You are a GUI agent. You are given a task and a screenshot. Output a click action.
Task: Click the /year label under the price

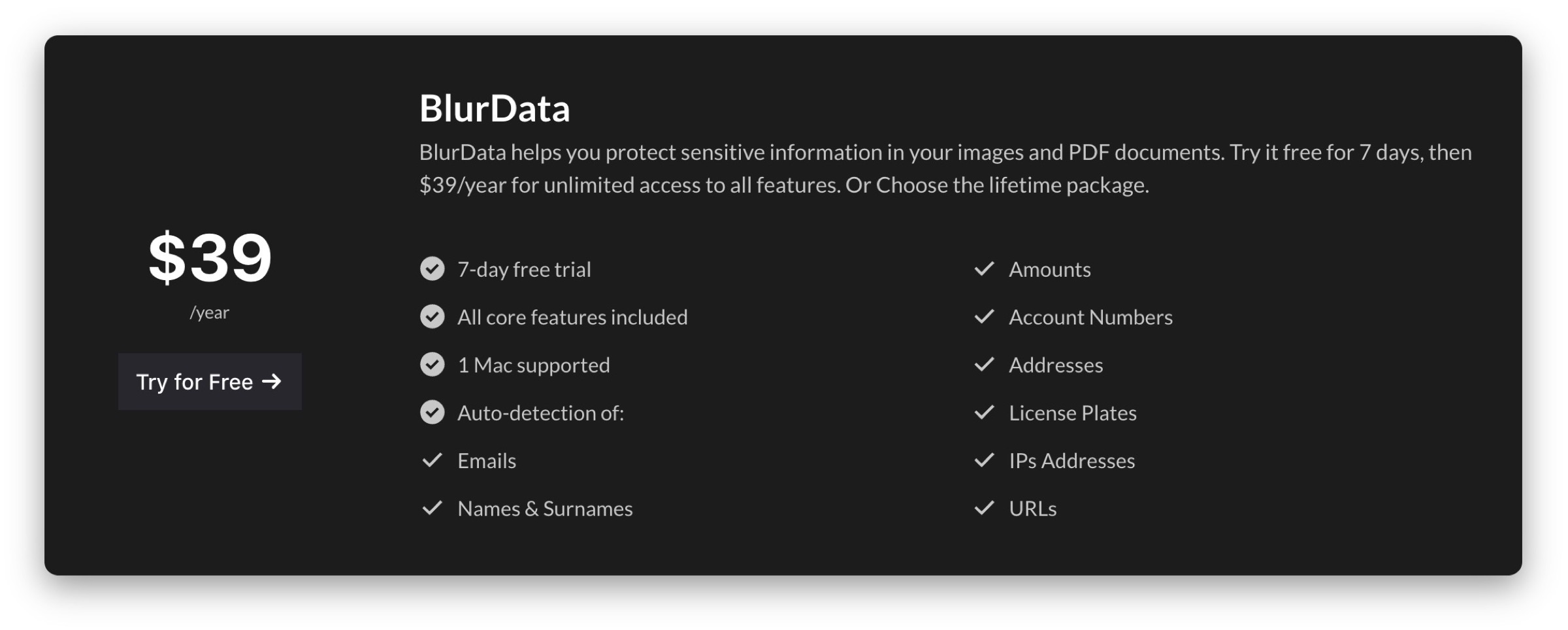point(209,313)
